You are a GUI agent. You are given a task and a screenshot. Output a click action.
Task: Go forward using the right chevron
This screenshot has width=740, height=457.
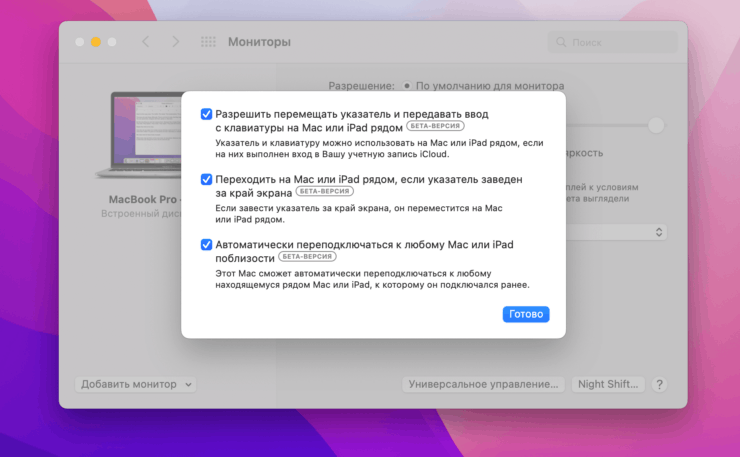click(176, 42)
